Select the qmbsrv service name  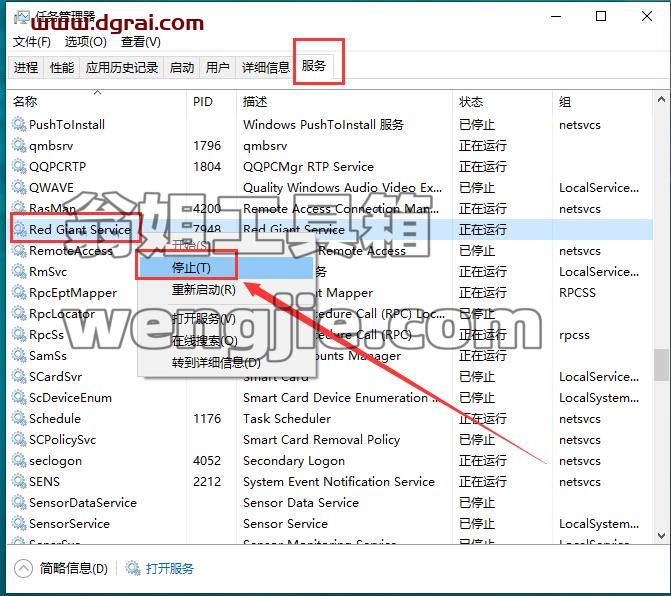click(51, 146)
